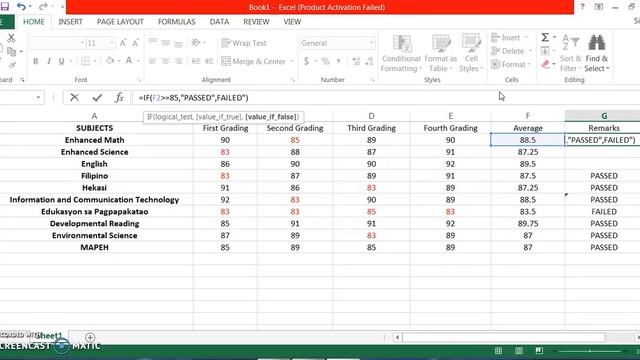The height and width of the screenshot is (360, 640).
Task: Select the Average cell showing 83.5
Action: click(528, 211)
